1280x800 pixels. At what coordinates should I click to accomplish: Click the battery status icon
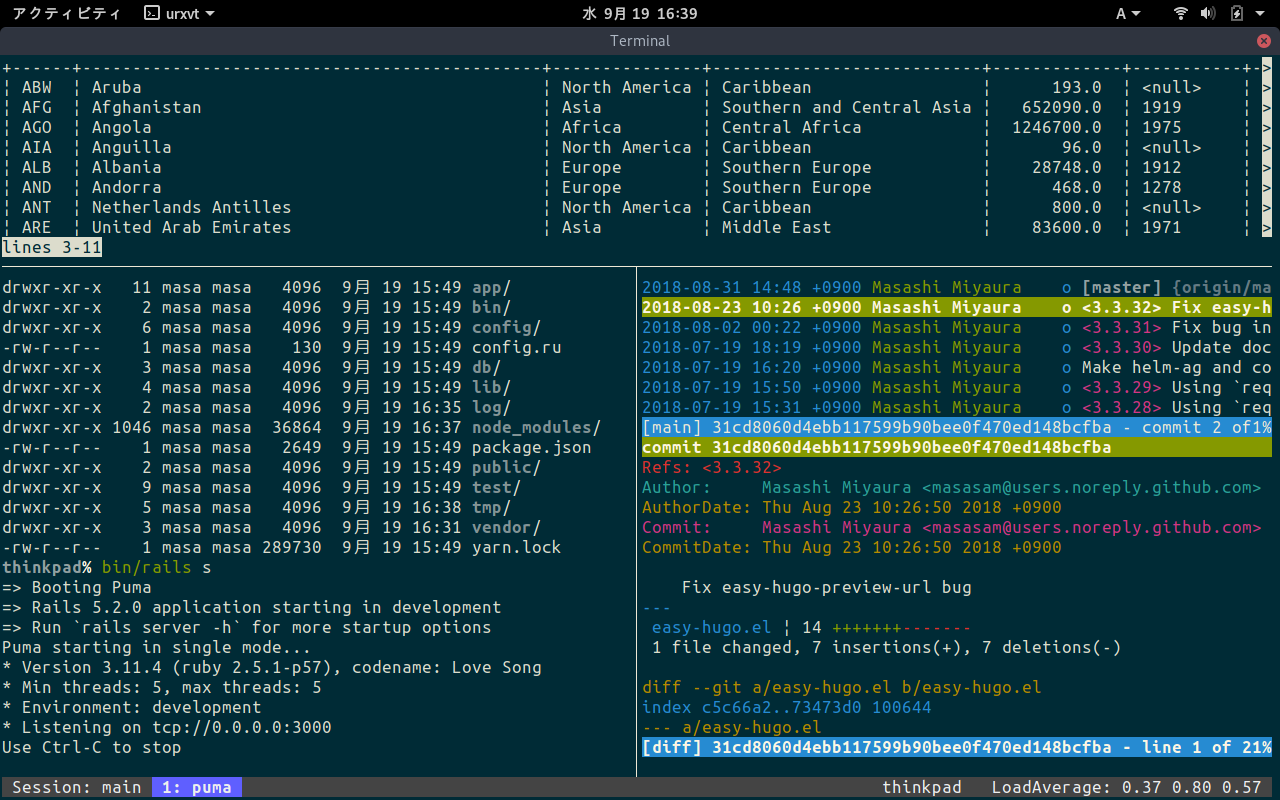[1236, 14]
